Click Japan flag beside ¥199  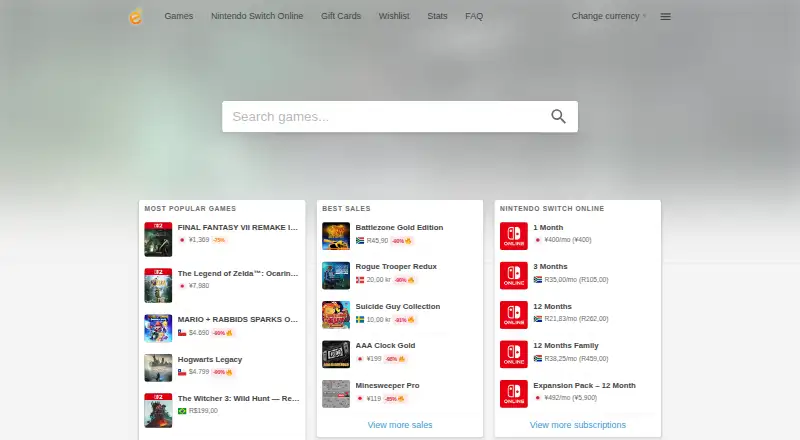coord(360,359)
